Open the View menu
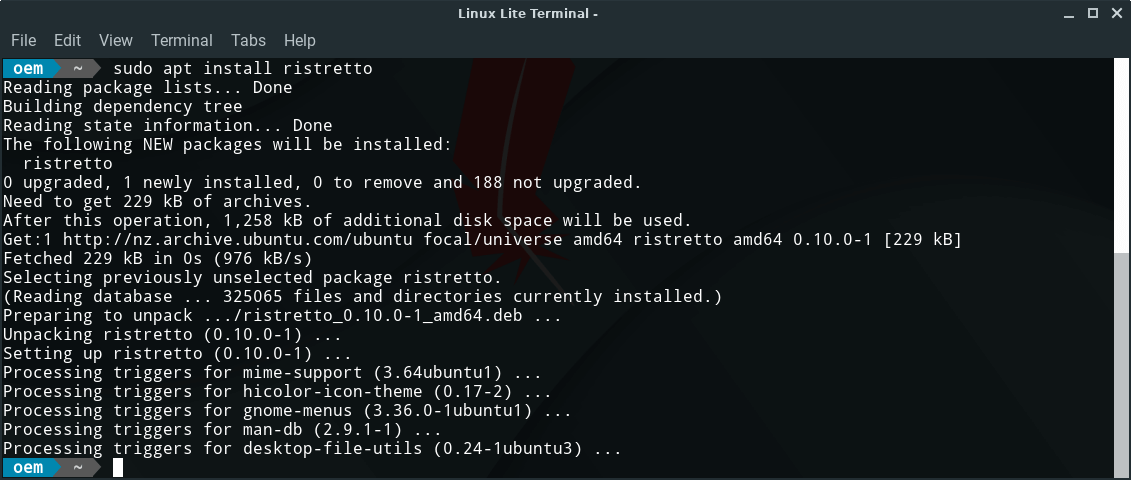Screen dimensions: 1131x480 pyautogui.click(x=116, y=41)
